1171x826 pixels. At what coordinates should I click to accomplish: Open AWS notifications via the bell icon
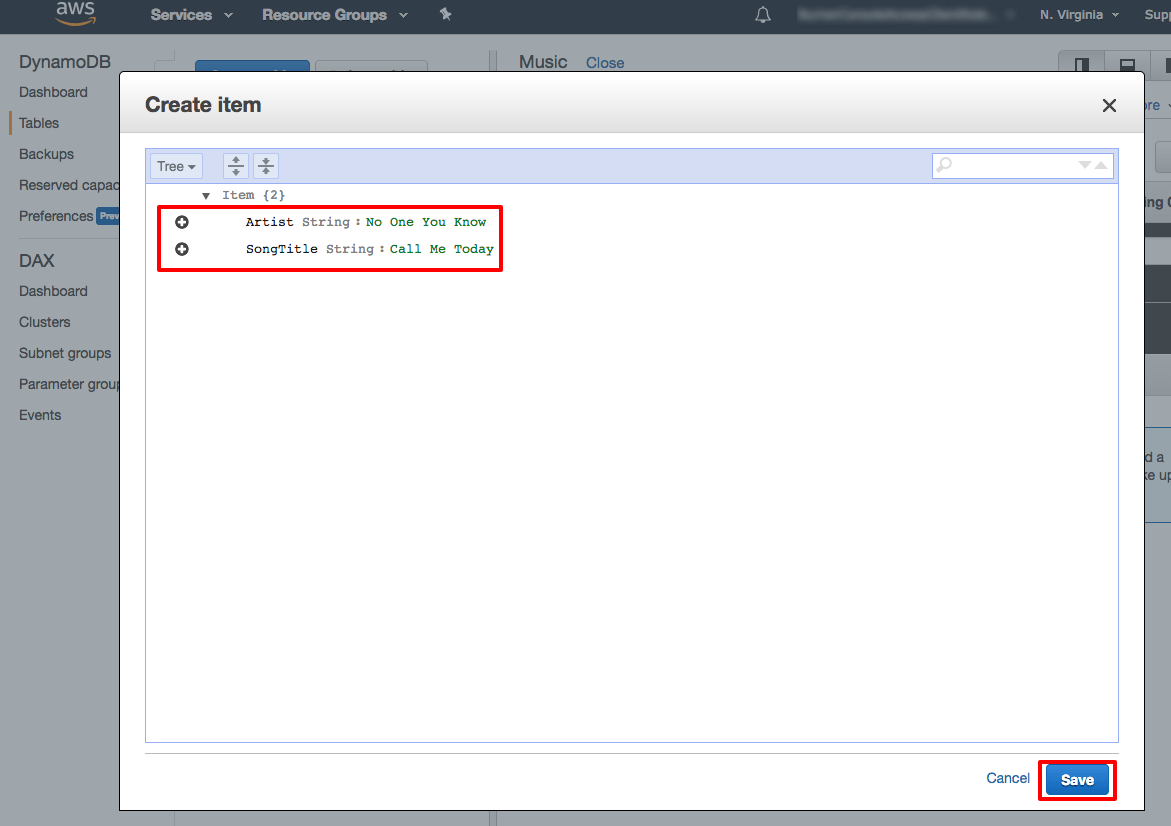[762, 15]
